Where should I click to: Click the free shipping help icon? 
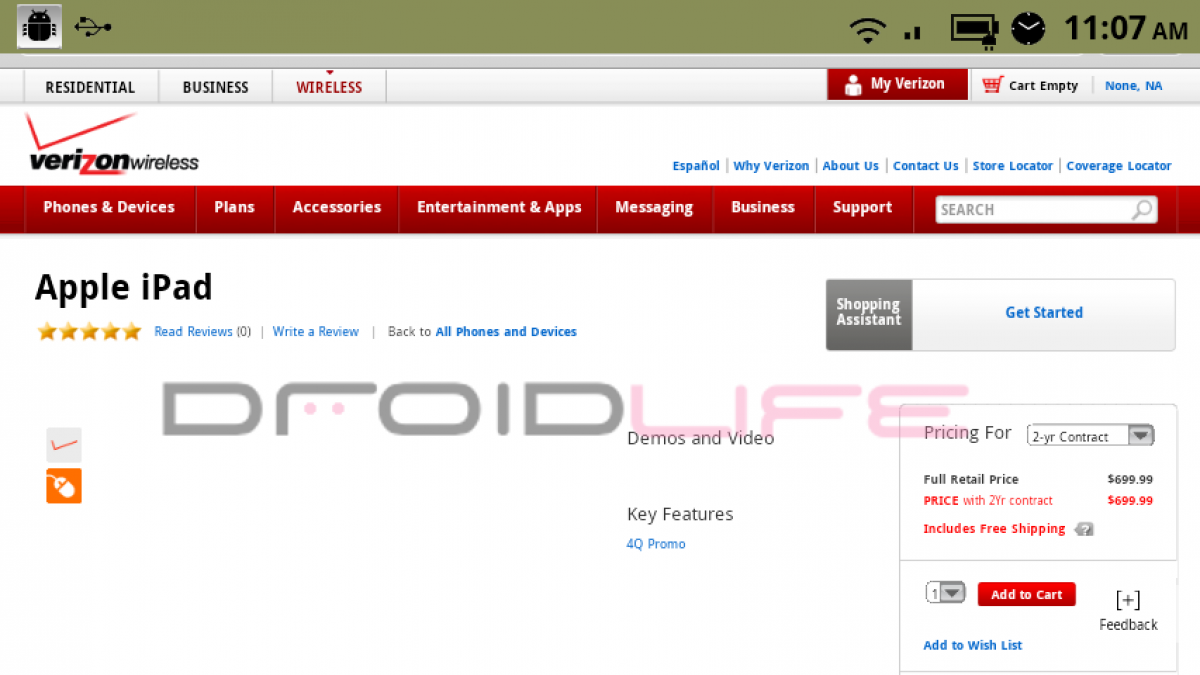point(1084,529)
